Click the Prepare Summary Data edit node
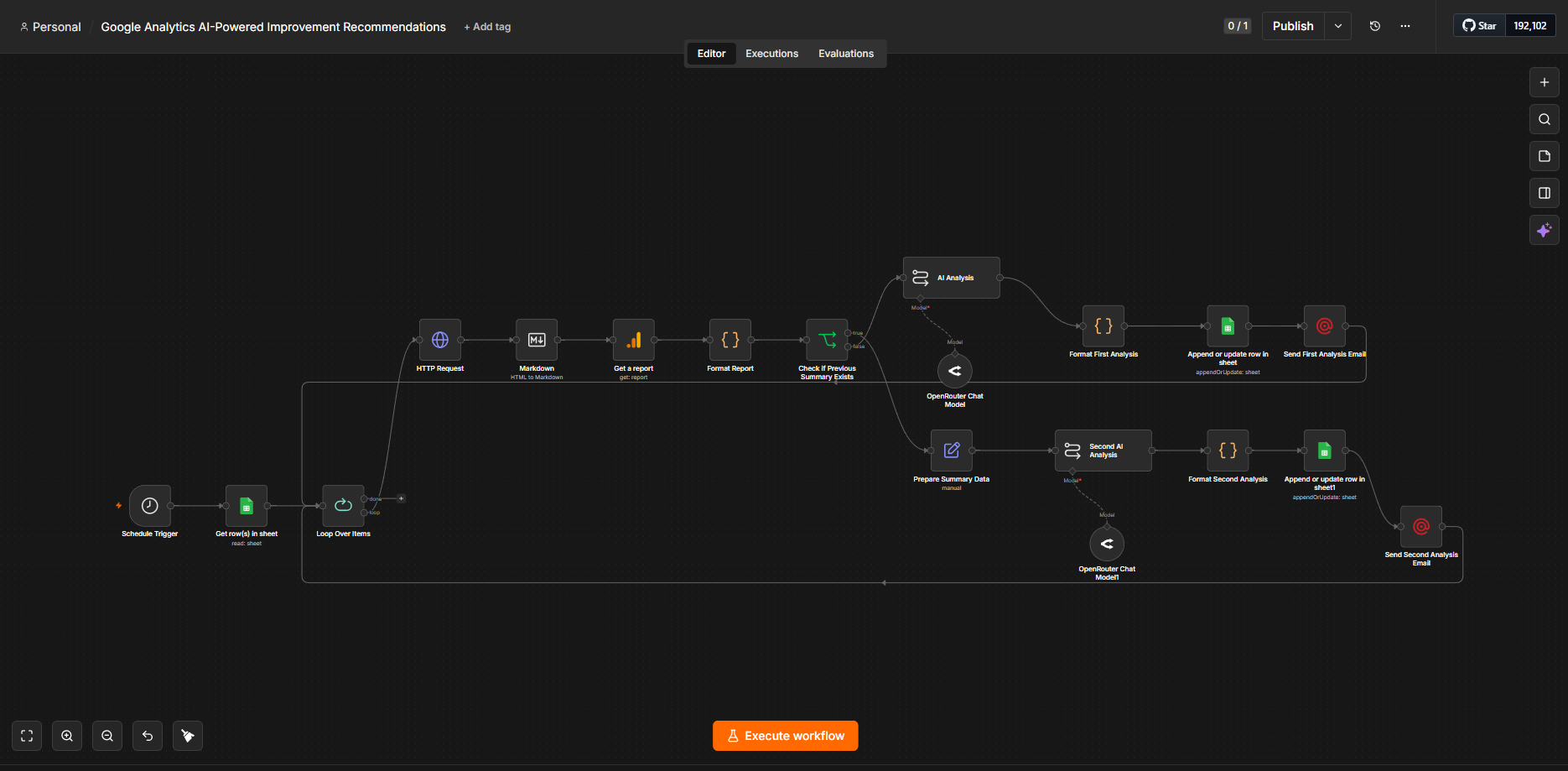Screen dimensions: 1568x771 pyautogui.click(x=952, y=451)
